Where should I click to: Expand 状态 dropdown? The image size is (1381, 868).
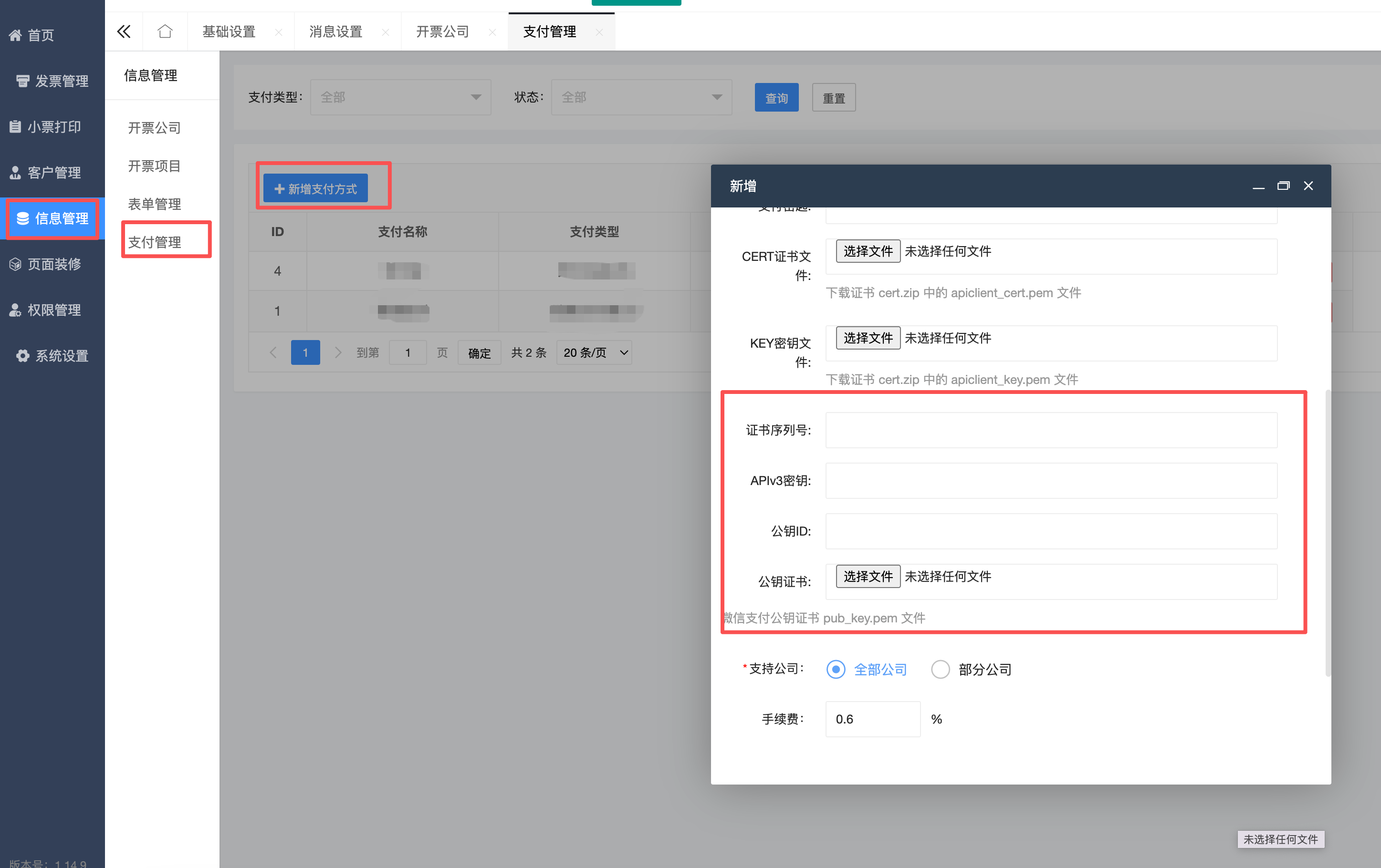641,97
